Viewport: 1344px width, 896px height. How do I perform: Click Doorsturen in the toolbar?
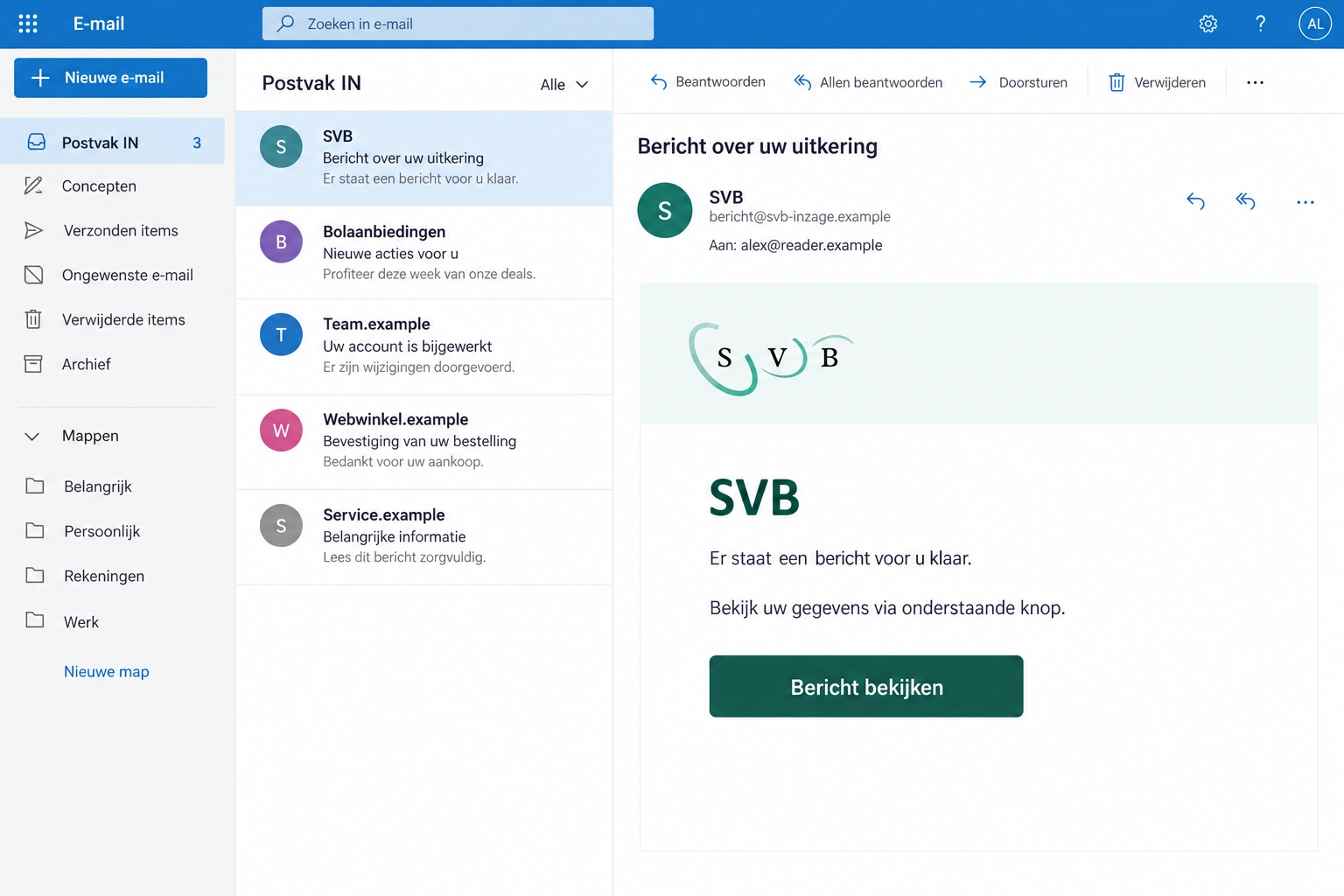click(x=1018, y=81)
